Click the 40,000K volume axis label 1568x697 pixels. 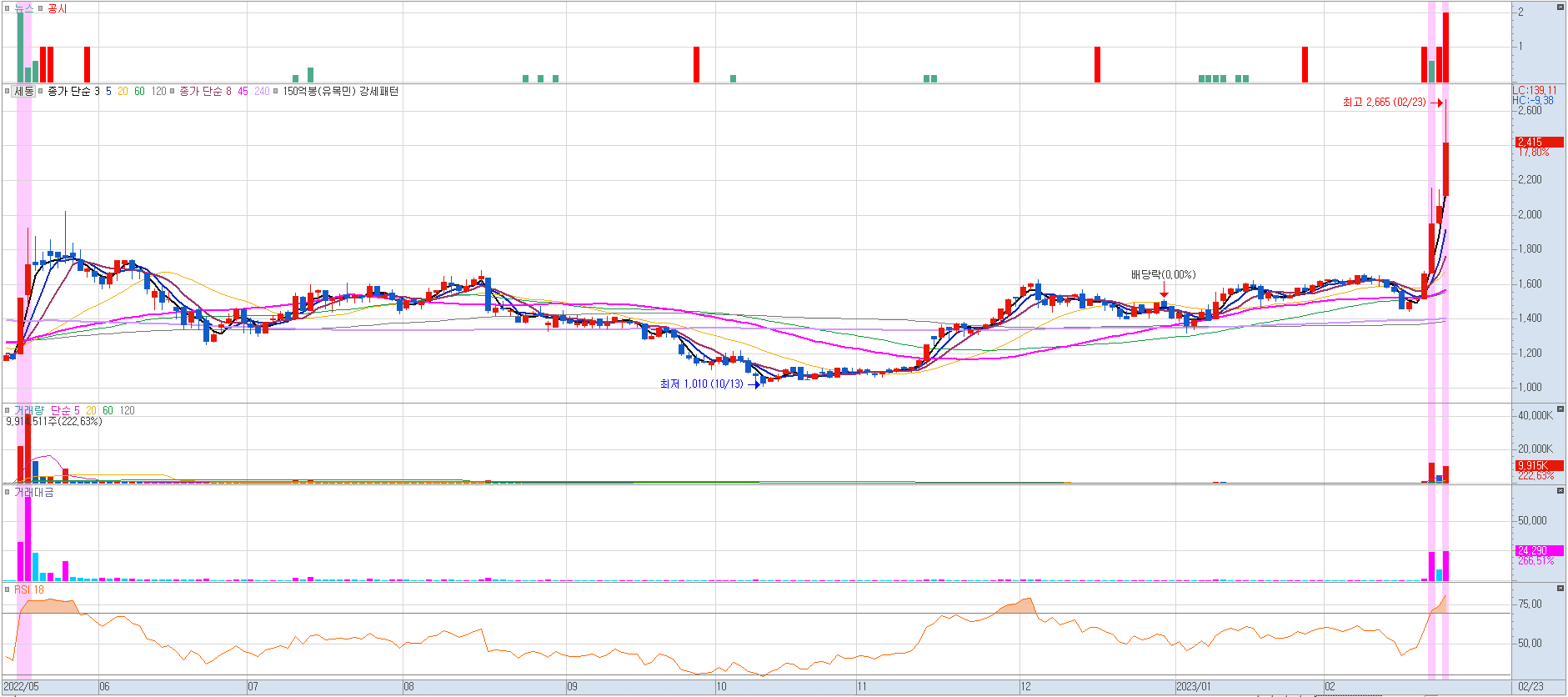point(1535,415)
